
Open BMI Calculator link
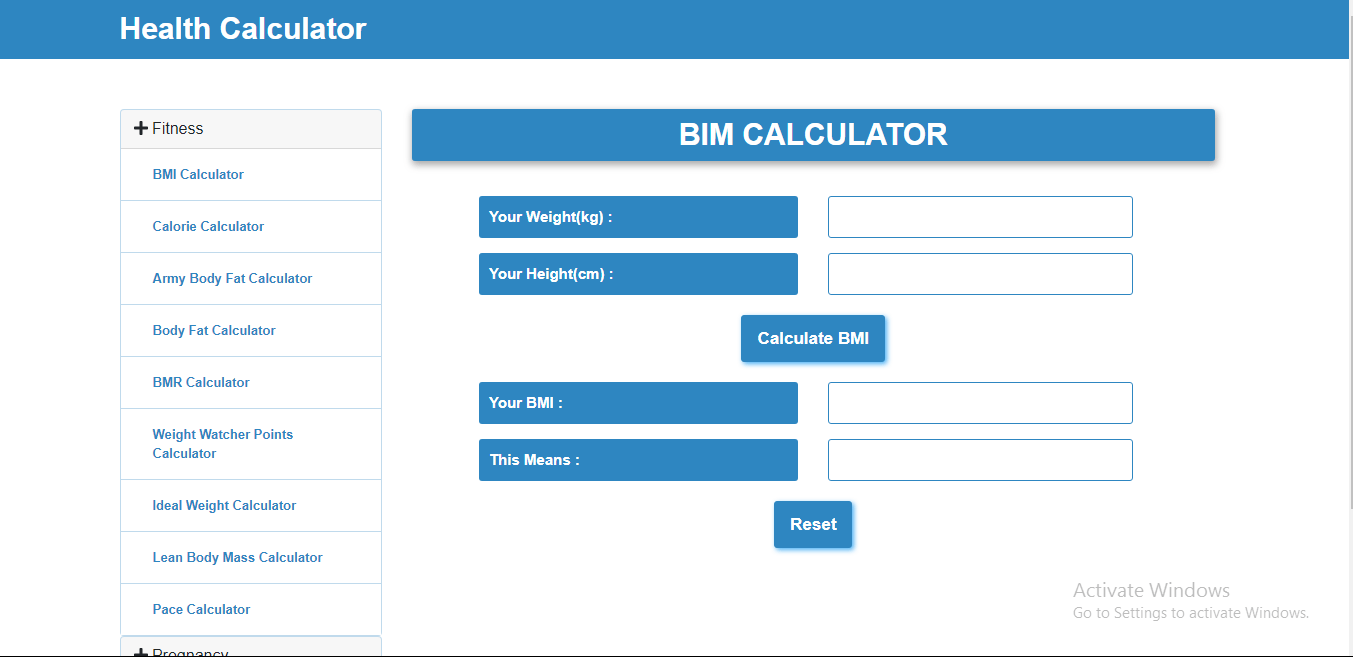tap(198, 174)
